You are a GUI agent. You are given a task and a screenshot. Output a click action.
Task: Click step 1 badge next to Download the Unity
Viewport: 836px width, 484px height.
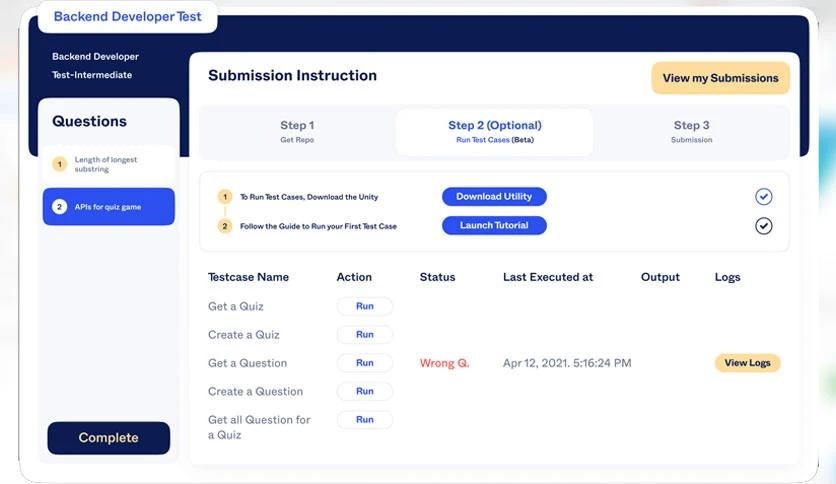[x=225, y=197]
